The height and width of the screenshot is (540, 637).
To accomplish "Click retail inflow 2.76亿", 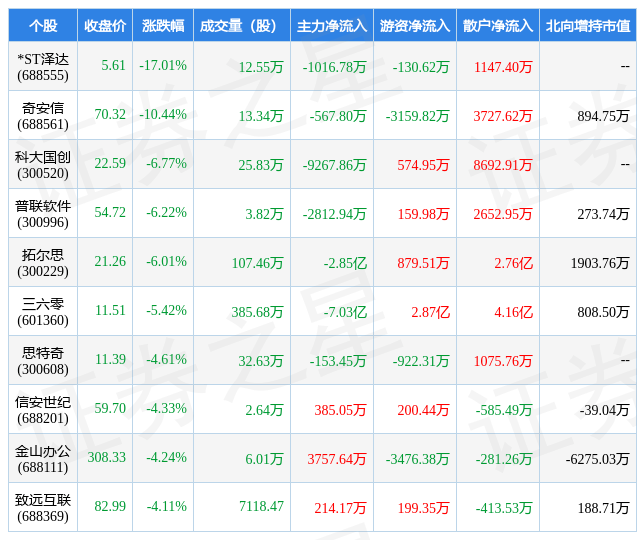I will click(514, 263).
